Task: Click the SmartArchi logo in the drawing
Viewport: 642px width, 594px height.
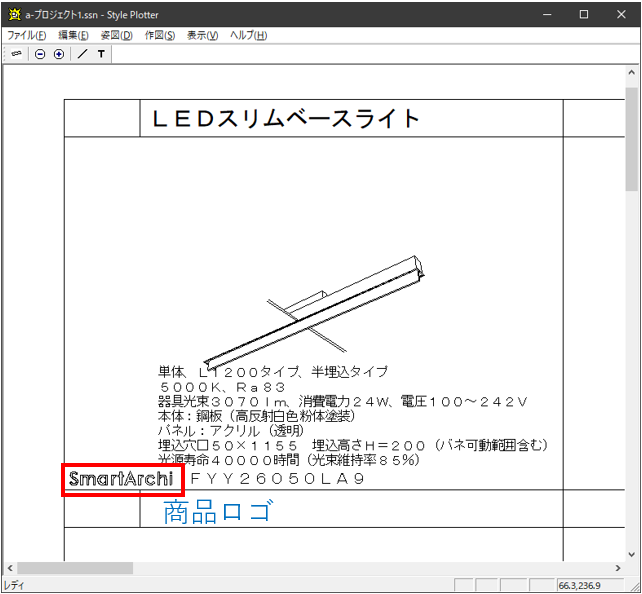Action: (121, 480)
